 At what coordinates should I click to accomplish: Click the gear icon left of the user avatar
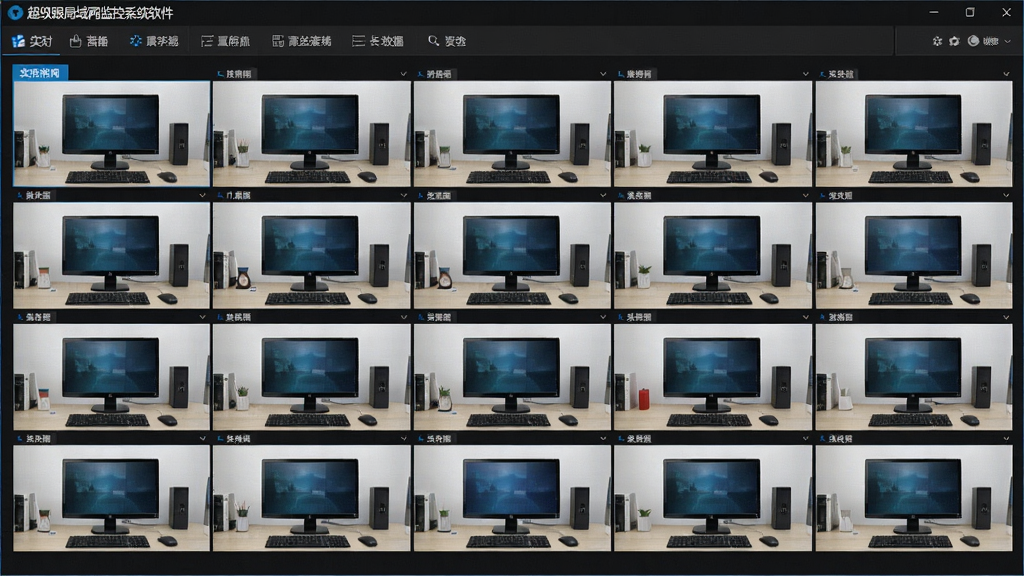click(954, 41)
